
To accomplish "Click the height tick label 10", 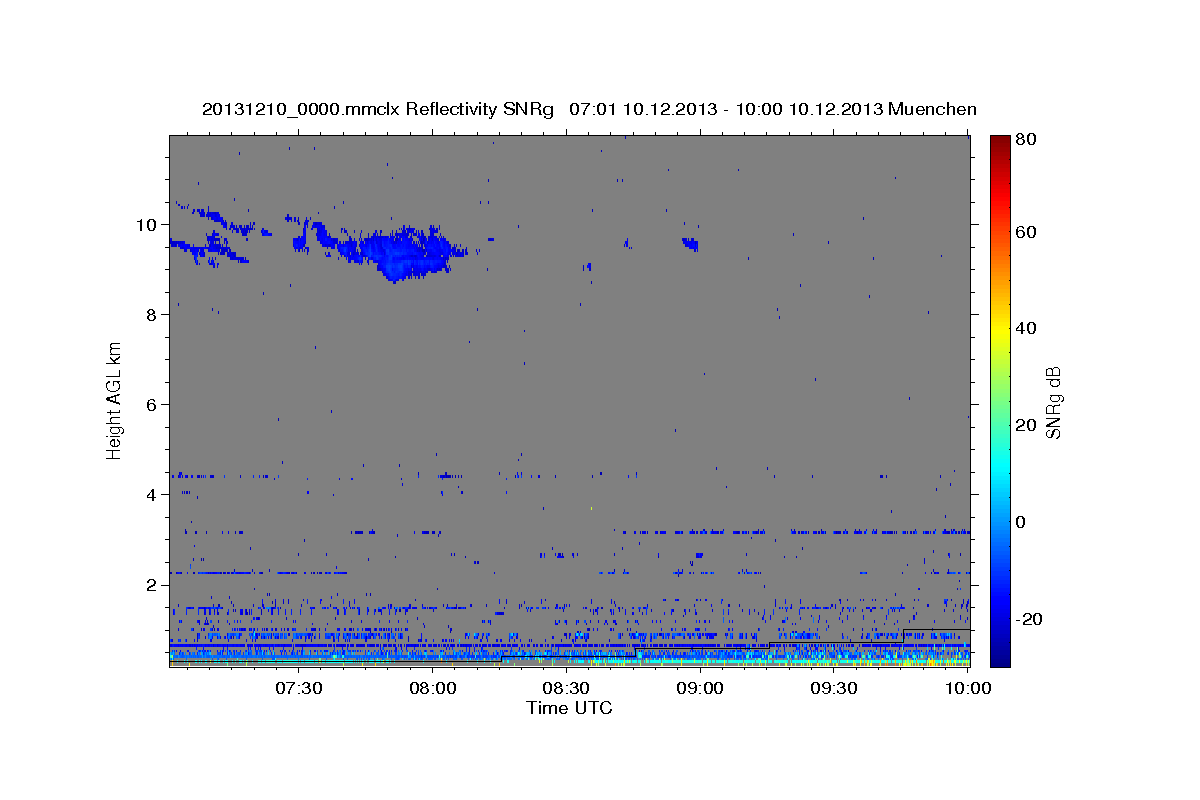I will [x=146, y=224].
